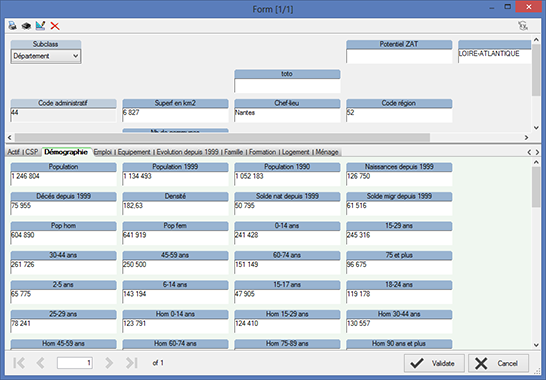Click the Population 1990 field
The image size is (546, 380).
287,179
